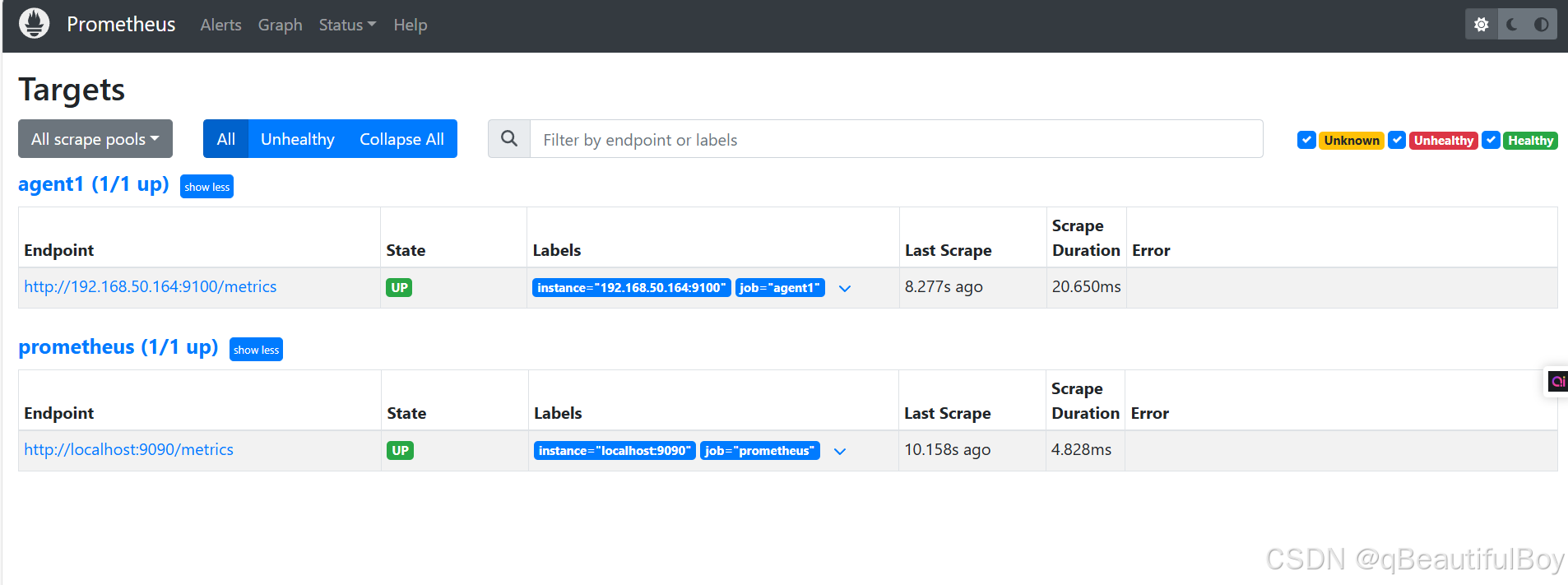Click the UP state badge for agent1
The image size is (1568, 585).
tap(399, 287)
